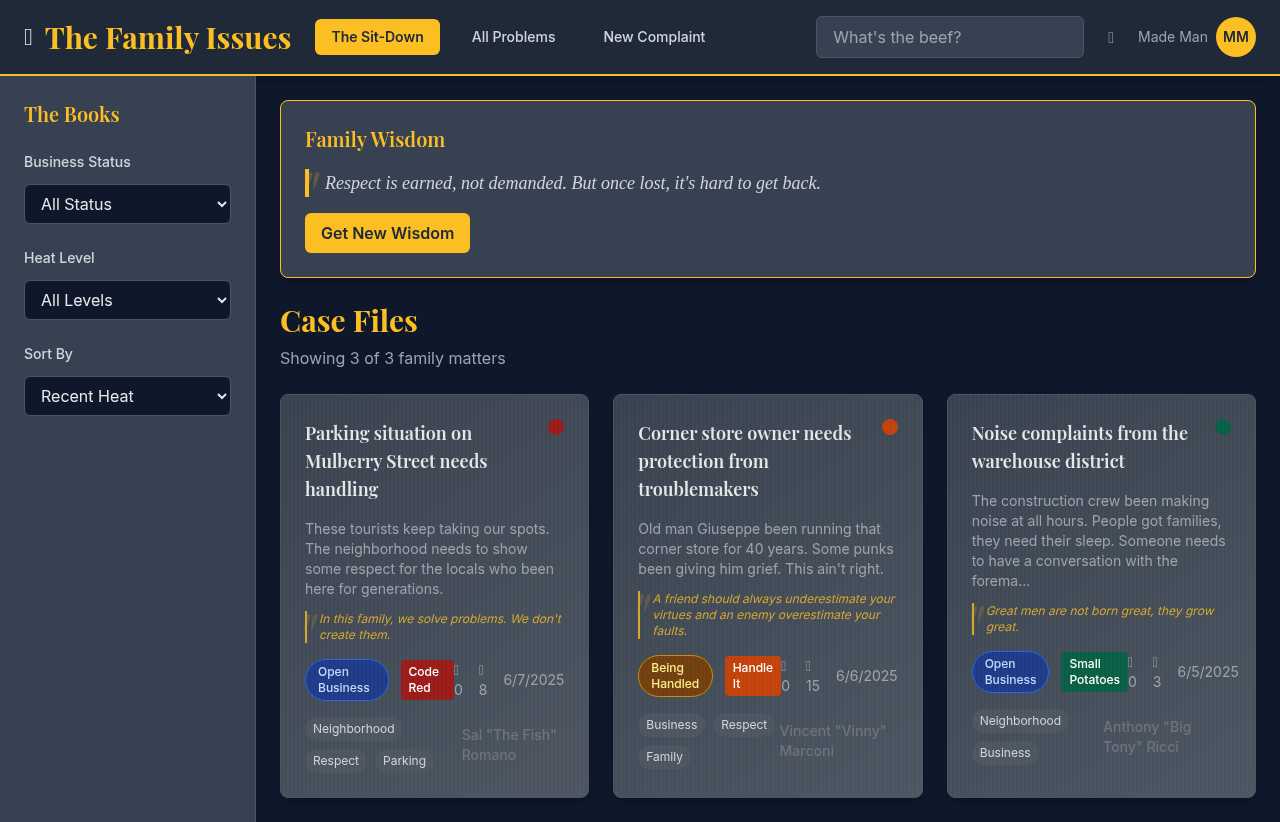Click the green status dot on the Noise complaints card

pyautogui.click(x=1223, y=427)
